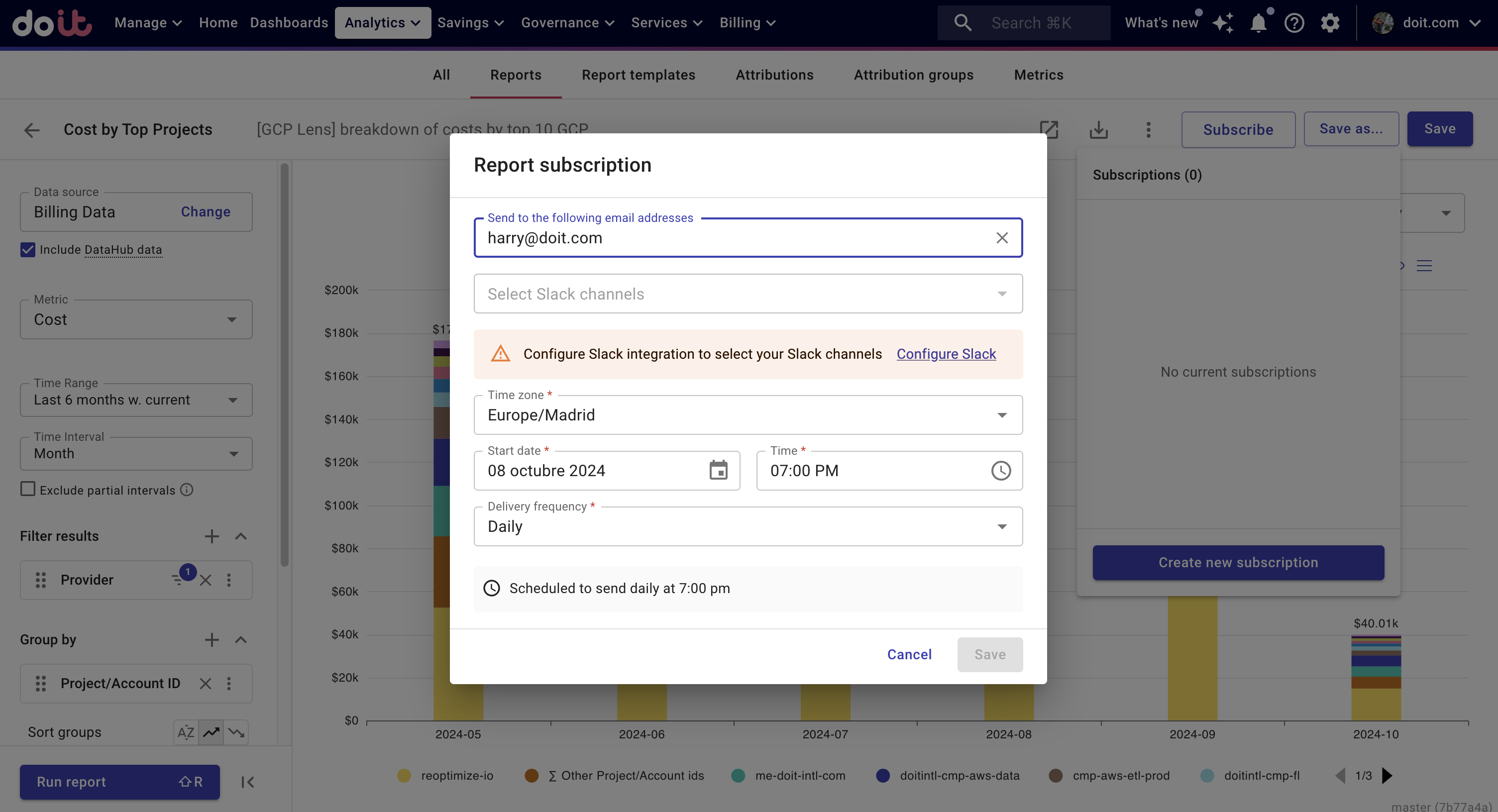Screen dimensions: 1498x812
Task: Switch to Report templates tab
Action: pos(638,75)
